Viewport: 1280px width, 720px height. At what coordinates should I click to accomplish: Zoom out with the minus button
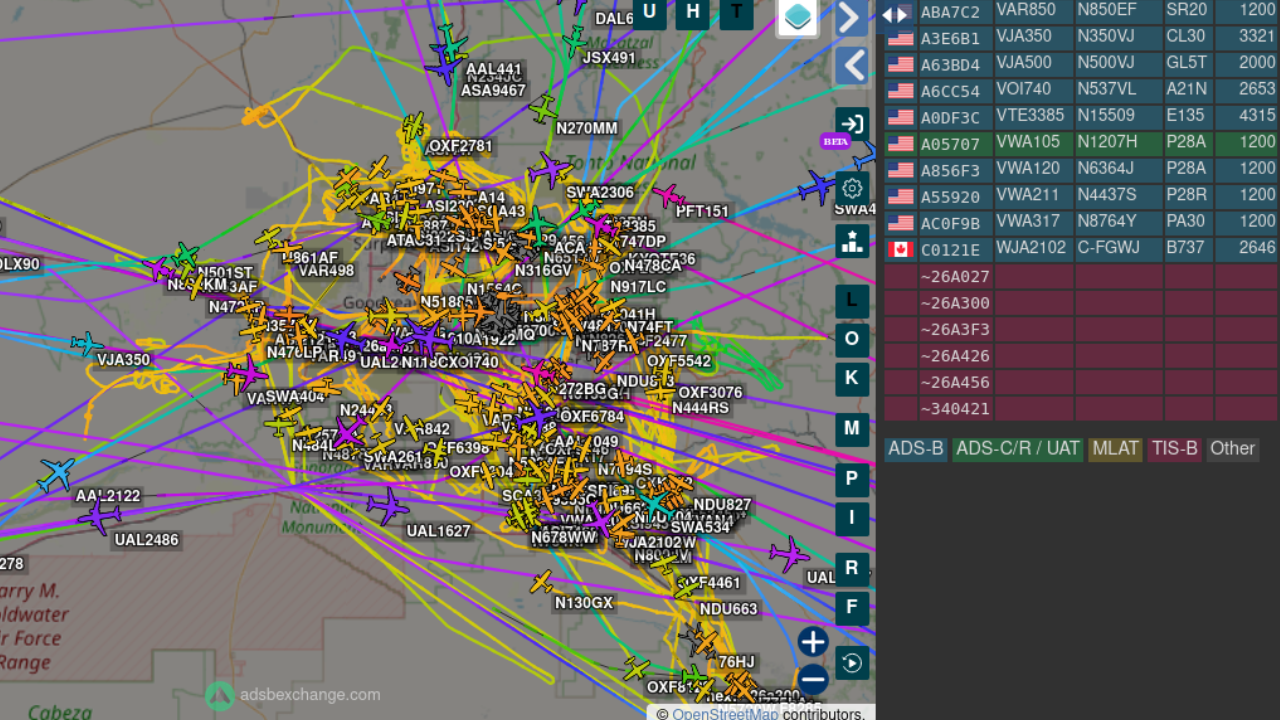tap(813, 680)
